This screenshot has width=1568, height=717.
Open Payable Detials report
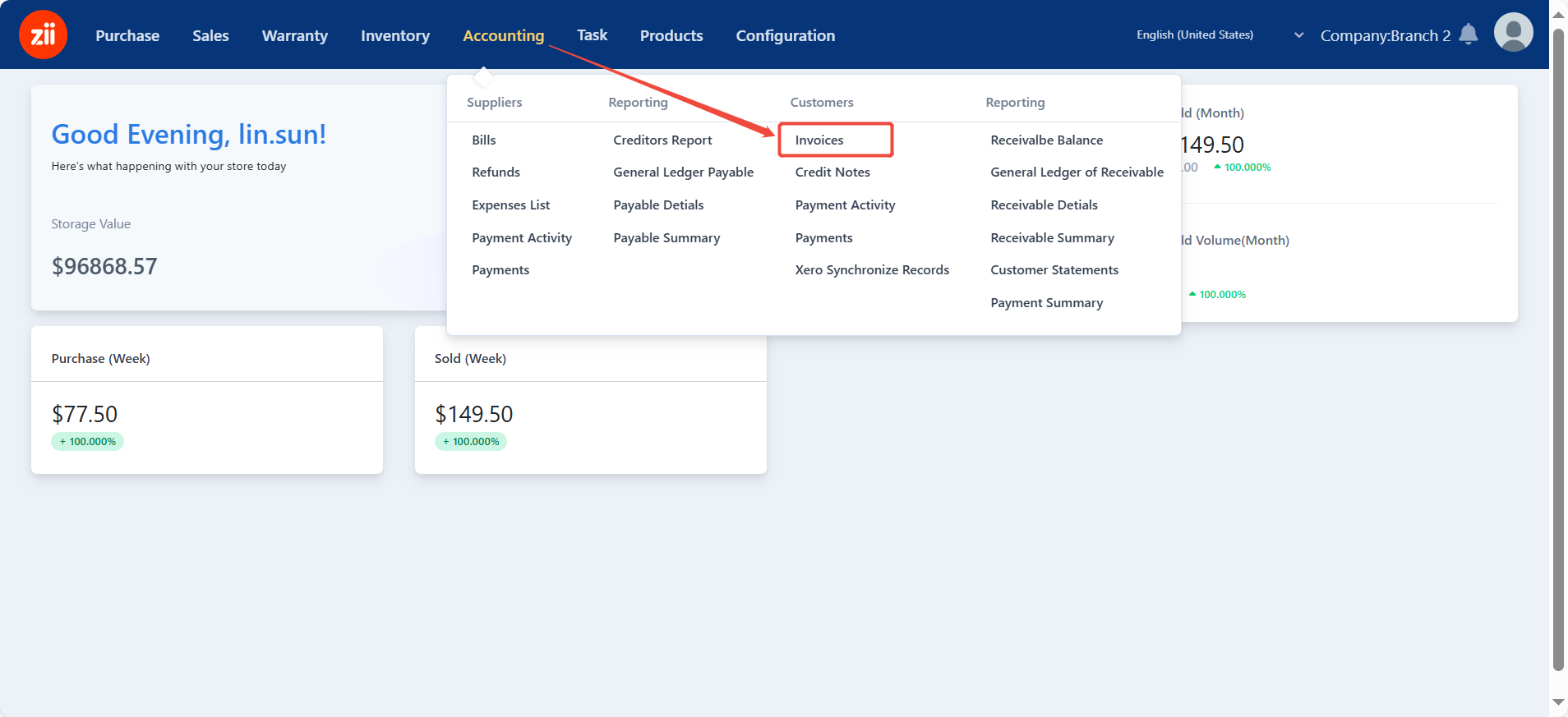tap(658, 205)
